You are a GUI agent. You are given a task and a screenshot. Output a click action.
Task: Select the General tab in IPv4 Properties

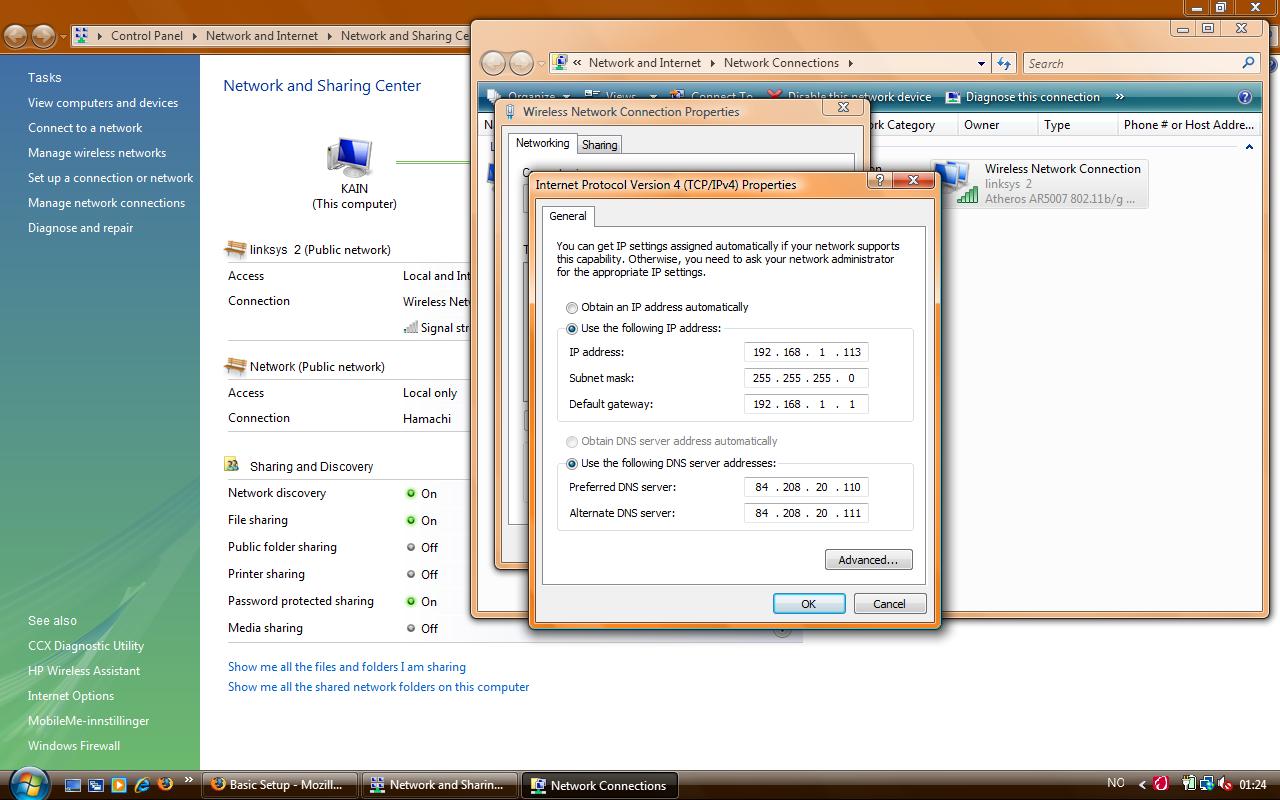pos(568,216)
